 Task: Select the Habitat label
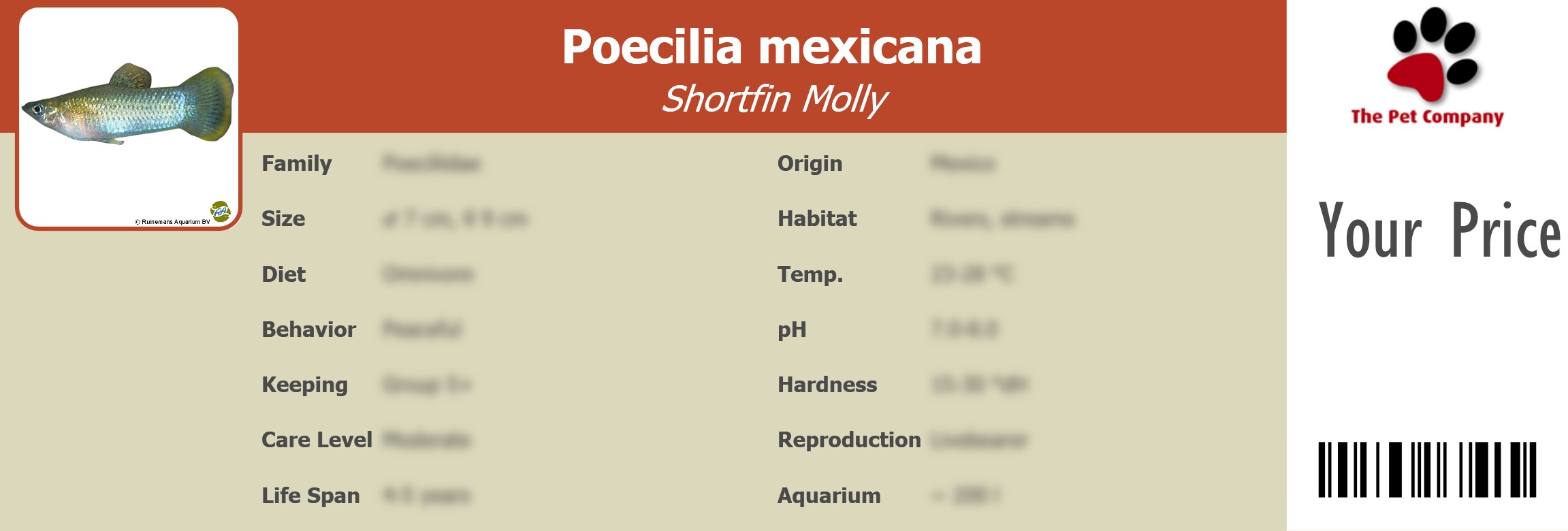click(x=817, y=219)
